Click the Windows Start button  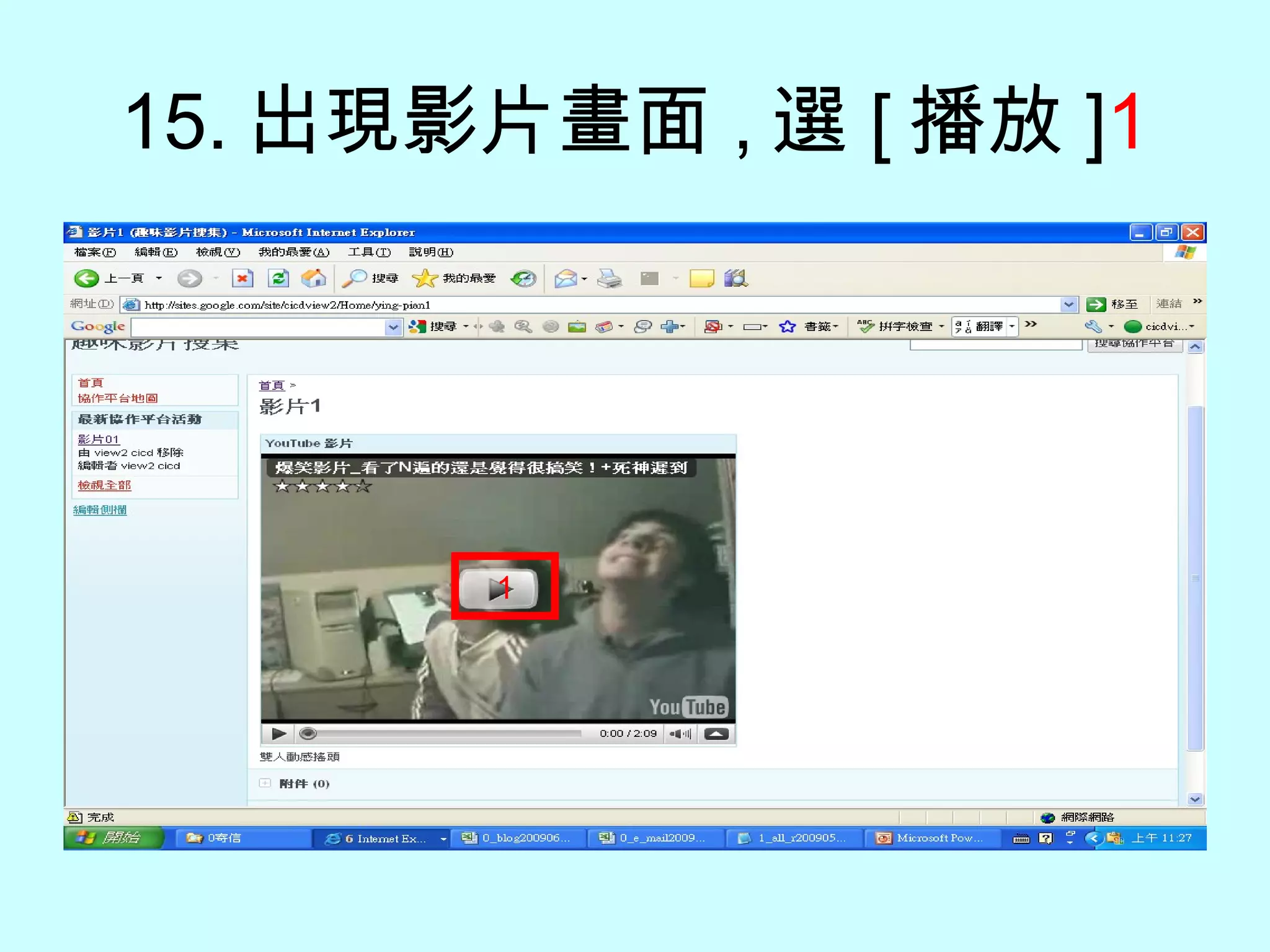[113, 838]
